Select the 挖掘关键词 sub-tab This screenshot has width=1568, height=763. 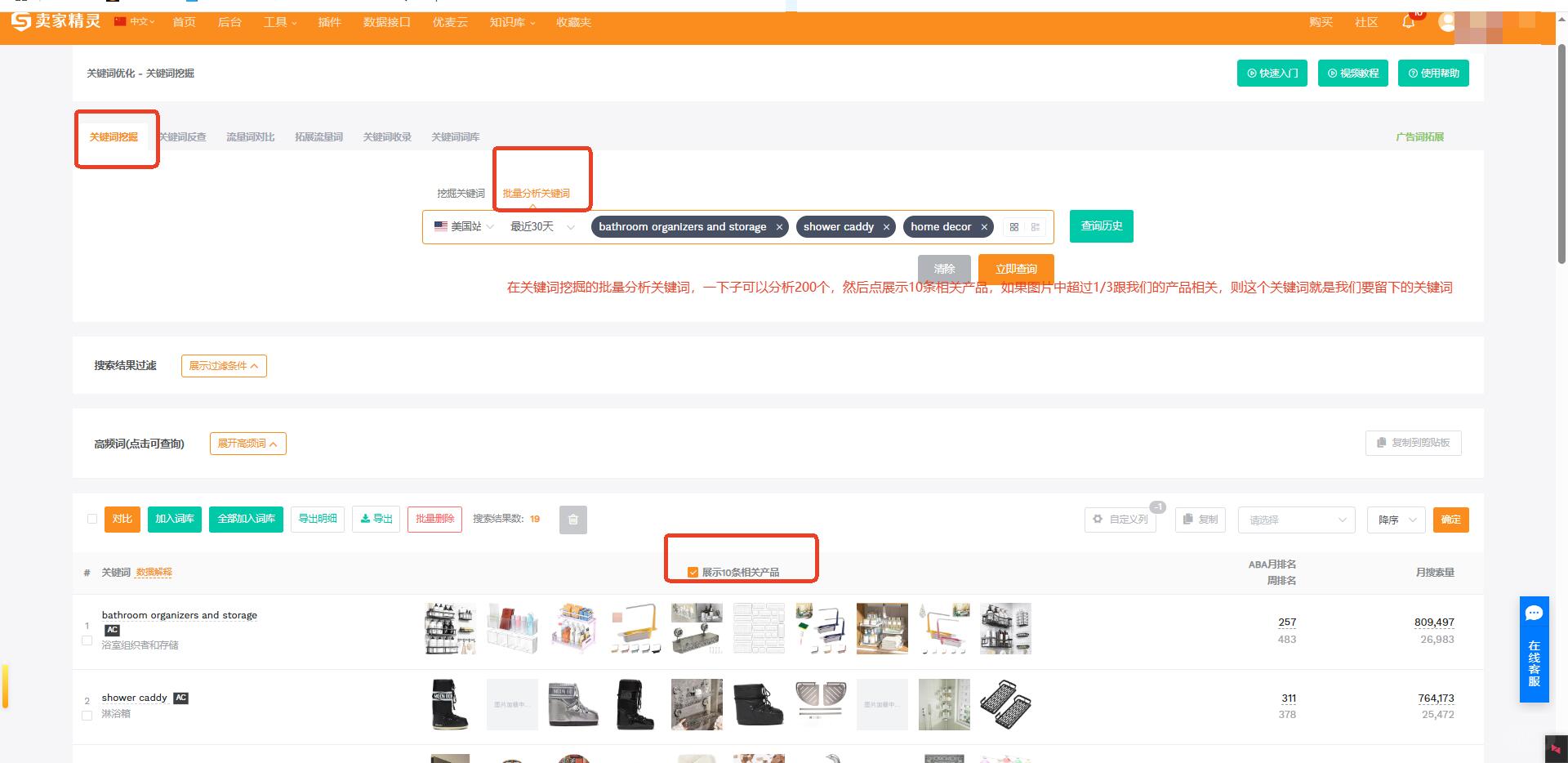[x=461, y=194]
